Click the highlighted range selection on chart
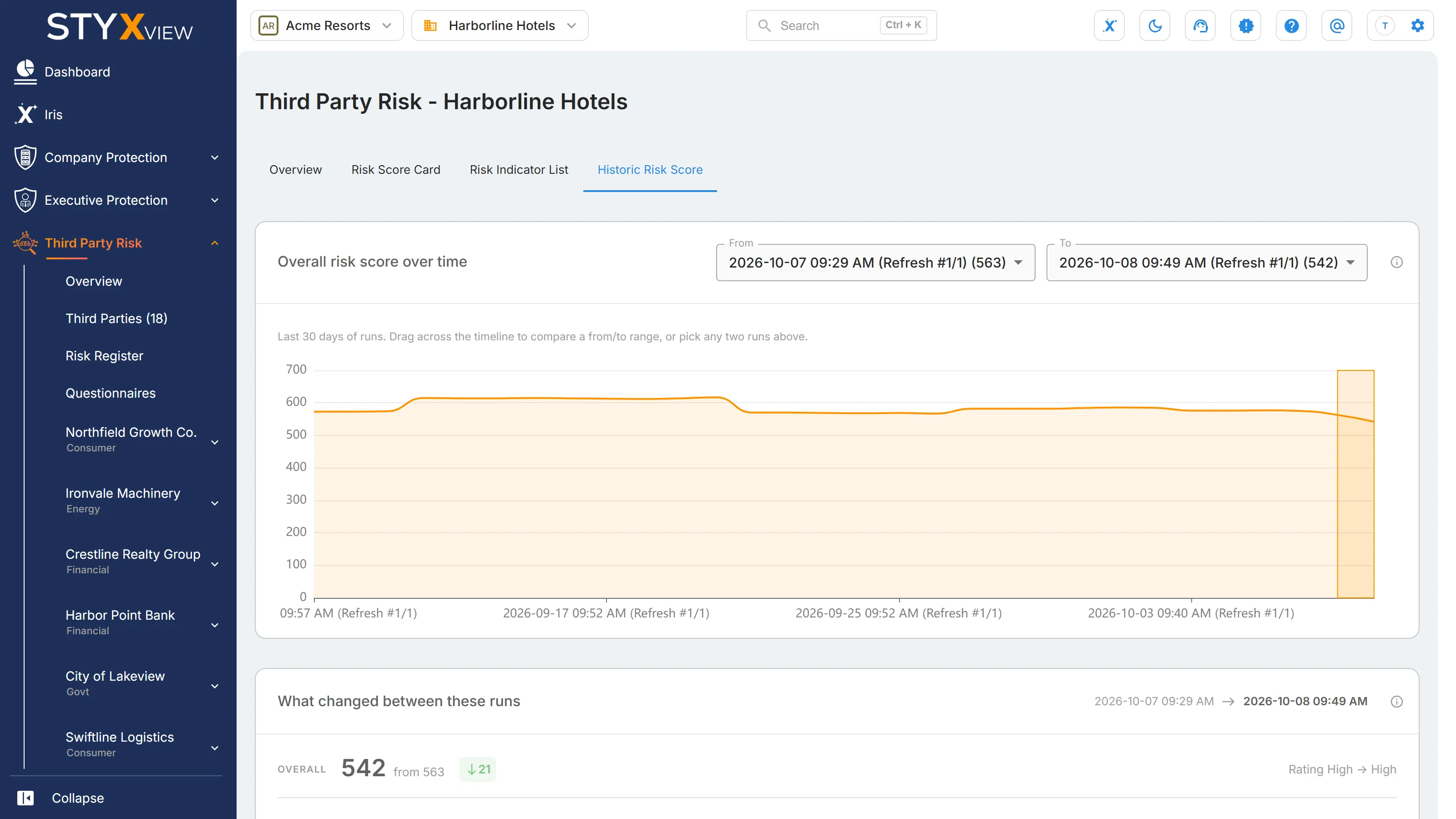 1355,484
